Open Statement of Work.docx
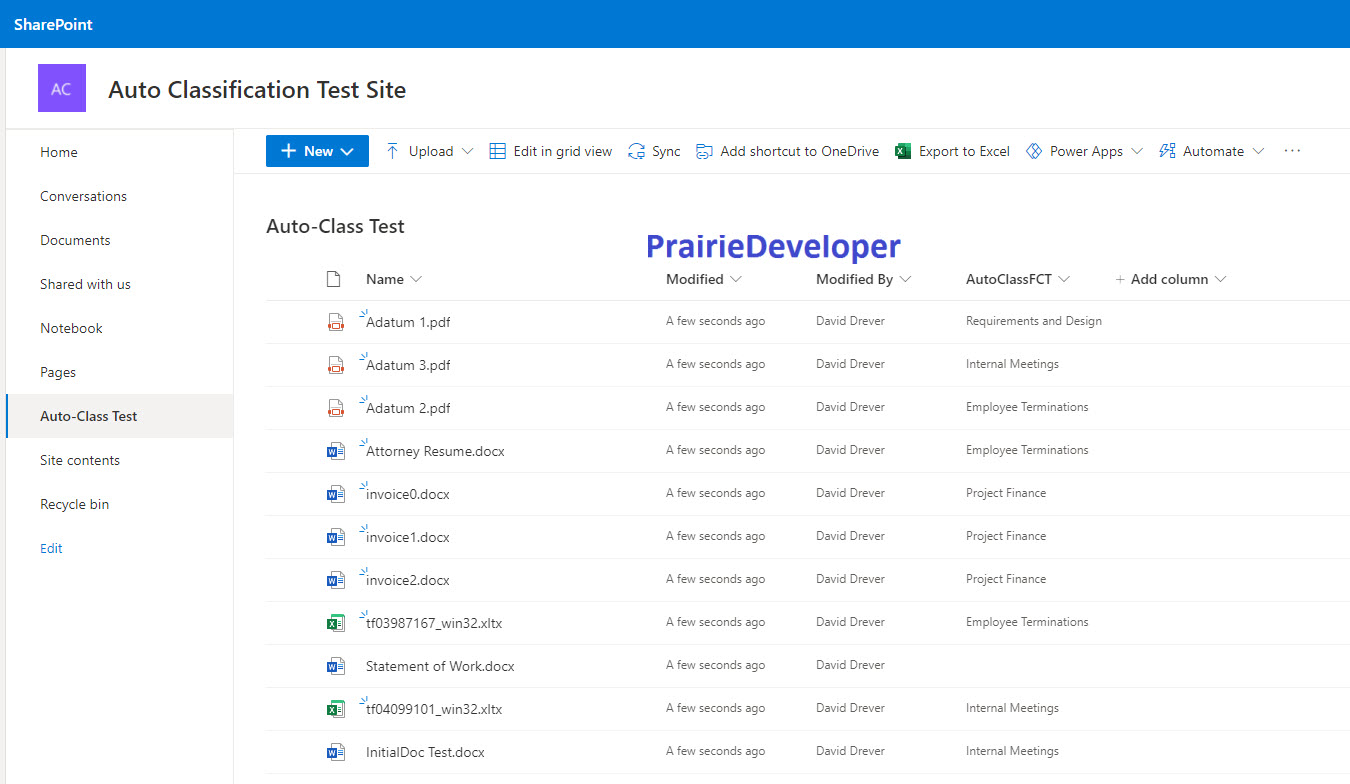 (440, 666)
